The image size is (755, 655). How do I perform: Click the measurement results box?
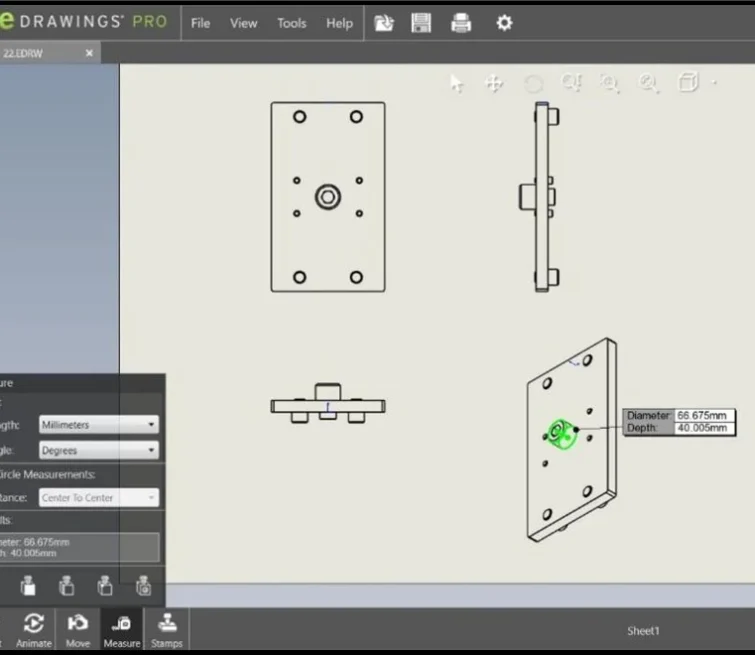click(x=79, y=548)
